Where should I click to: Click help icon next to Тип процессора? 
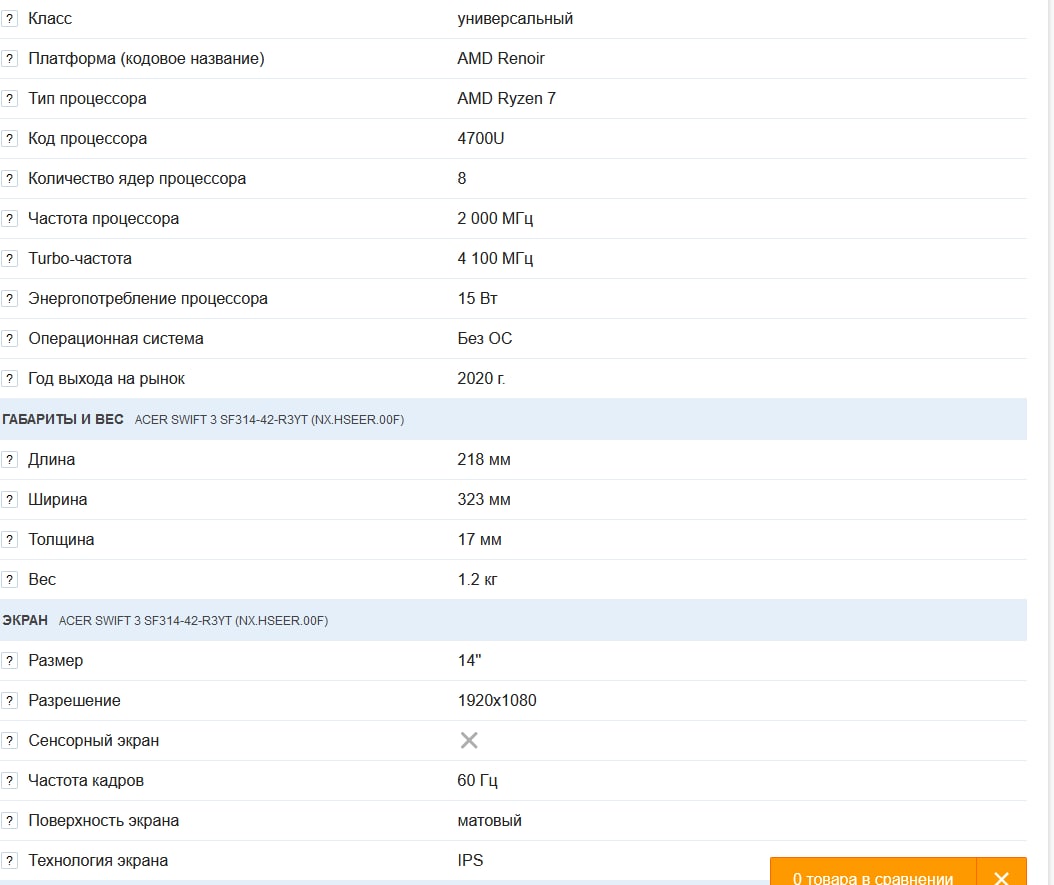click(x=9, y=99)
